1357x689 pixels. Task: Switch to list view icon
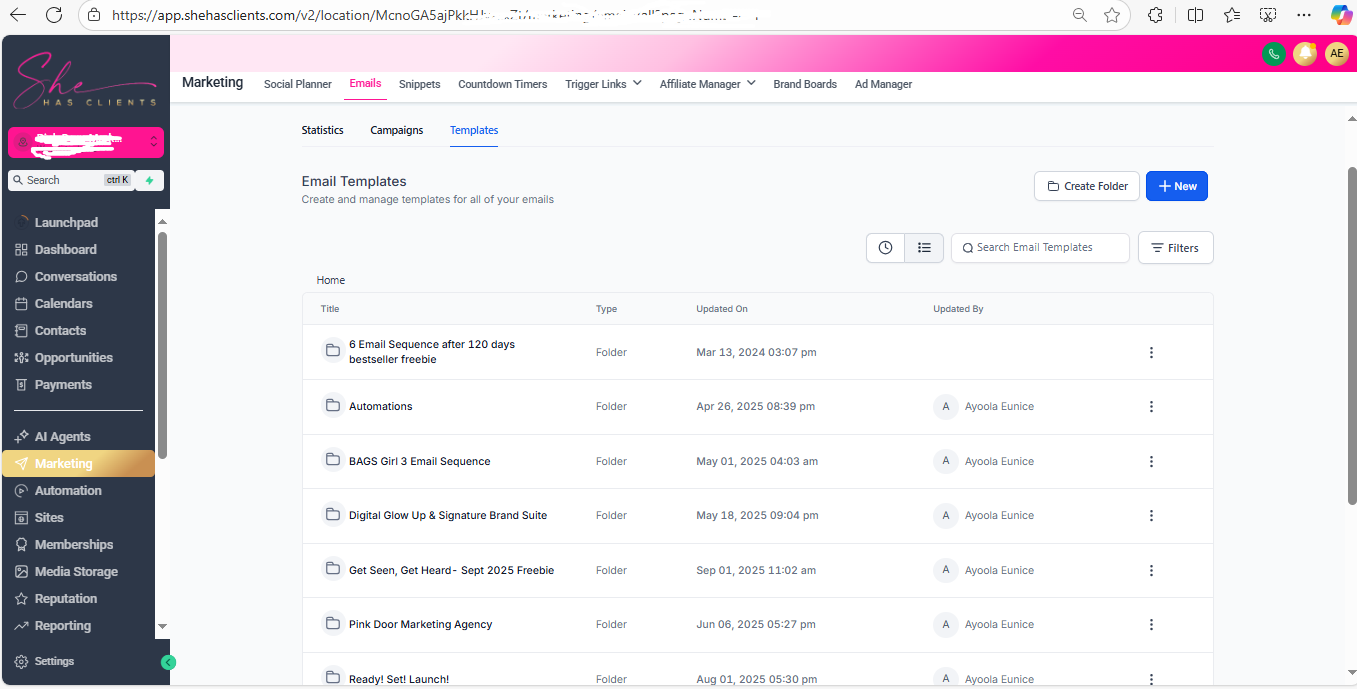[x=924, y=248]
